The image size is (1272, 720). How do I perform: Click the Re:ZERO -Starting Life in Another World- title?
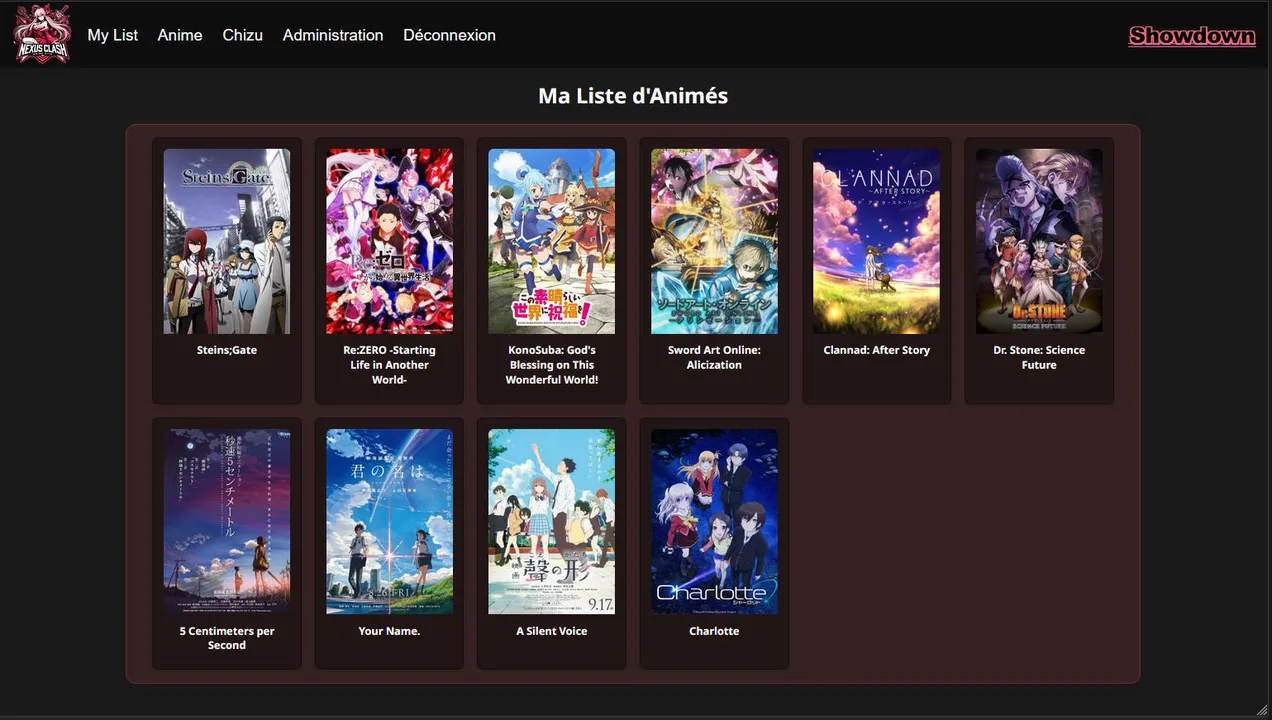(389, 365)
